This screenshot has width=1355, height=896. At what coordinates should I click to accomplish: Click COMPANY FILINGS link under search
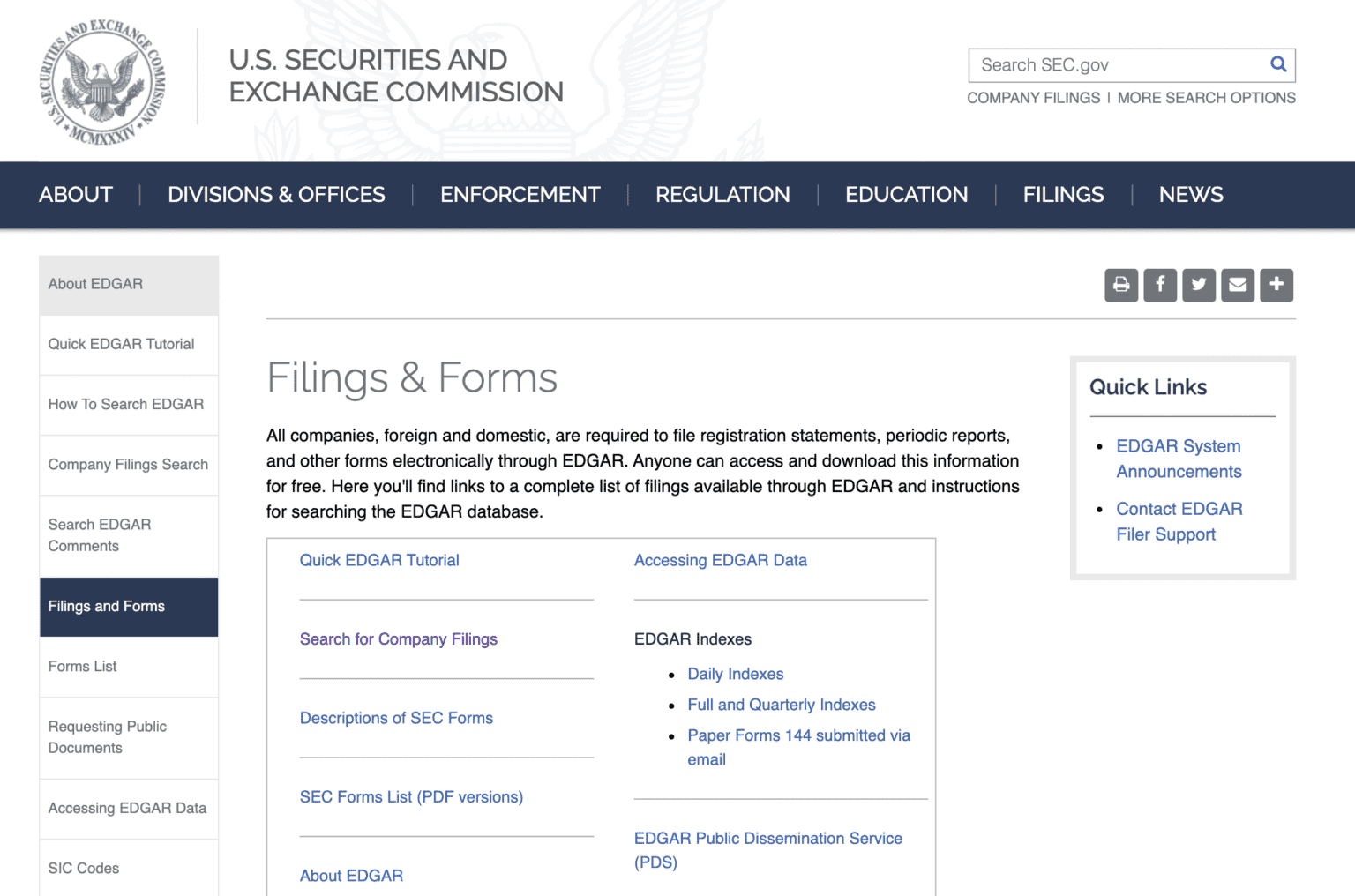(1034, 98)
